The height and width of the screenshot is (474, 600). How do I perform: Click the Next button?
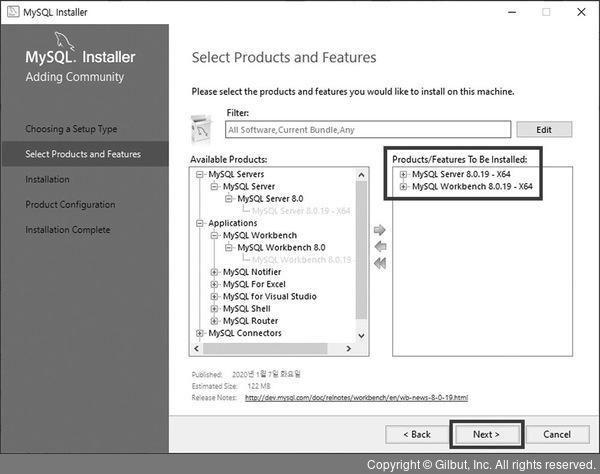coord(486,435)
